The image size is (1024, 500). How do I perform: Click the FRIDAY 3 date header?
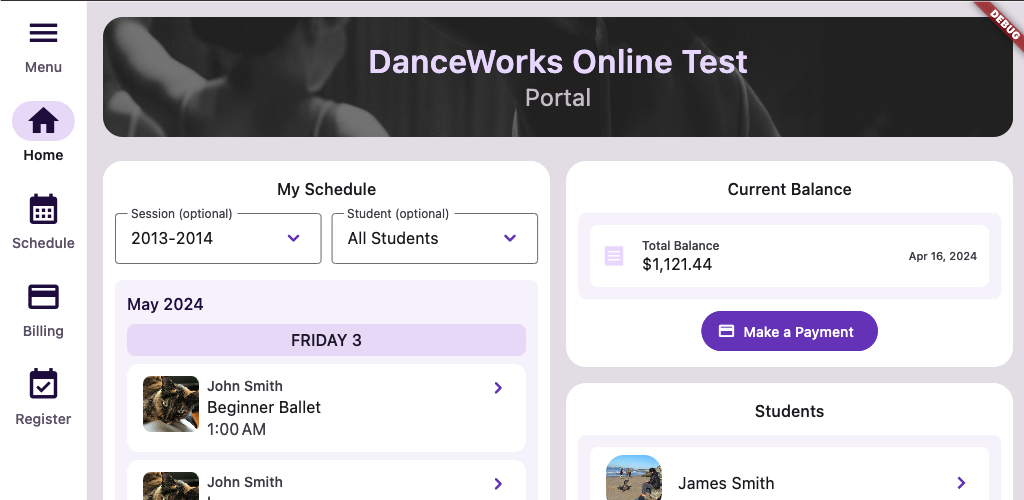click(x=327, y=340)
